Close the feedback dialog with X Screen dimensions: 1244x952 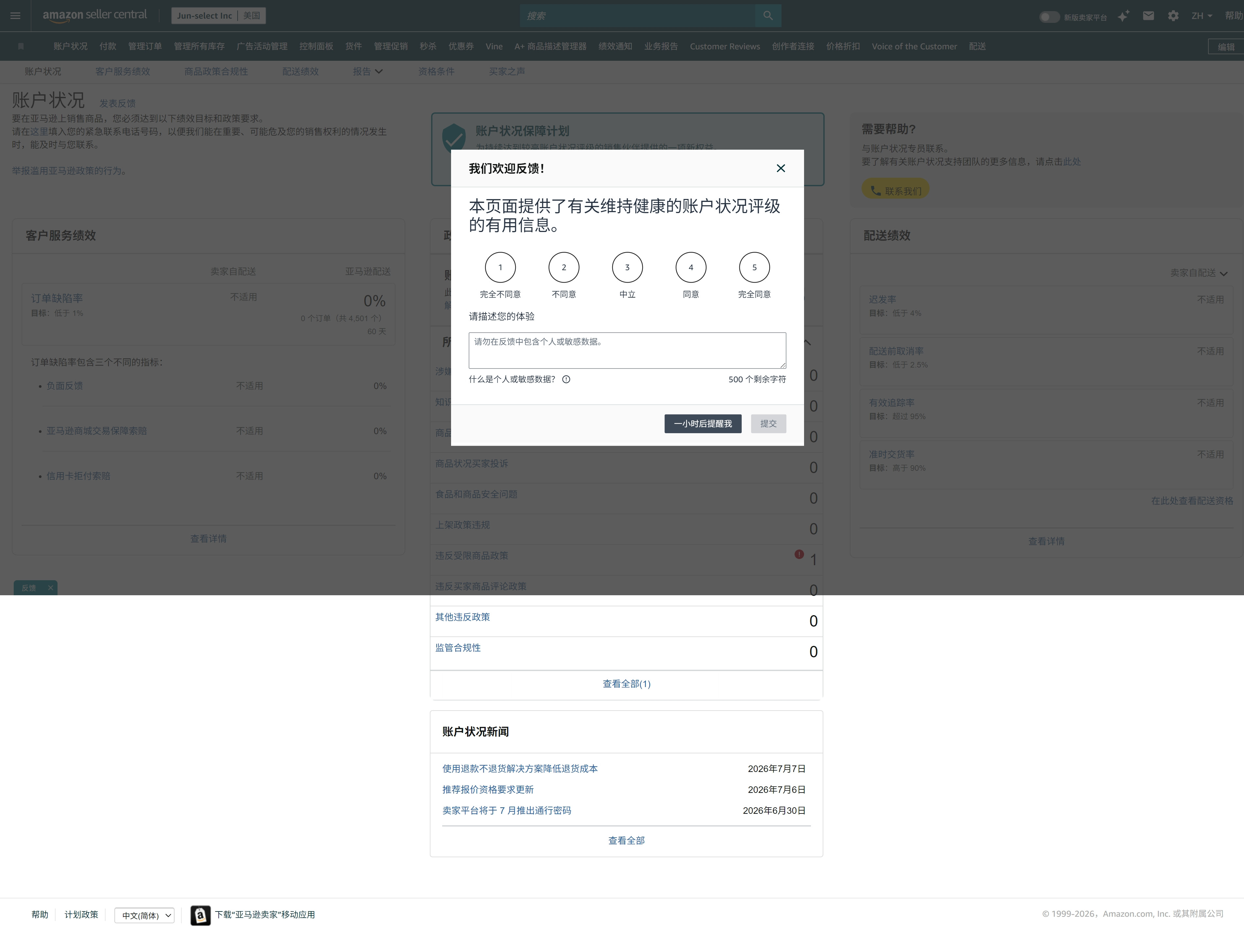click(x=781, y=168)
